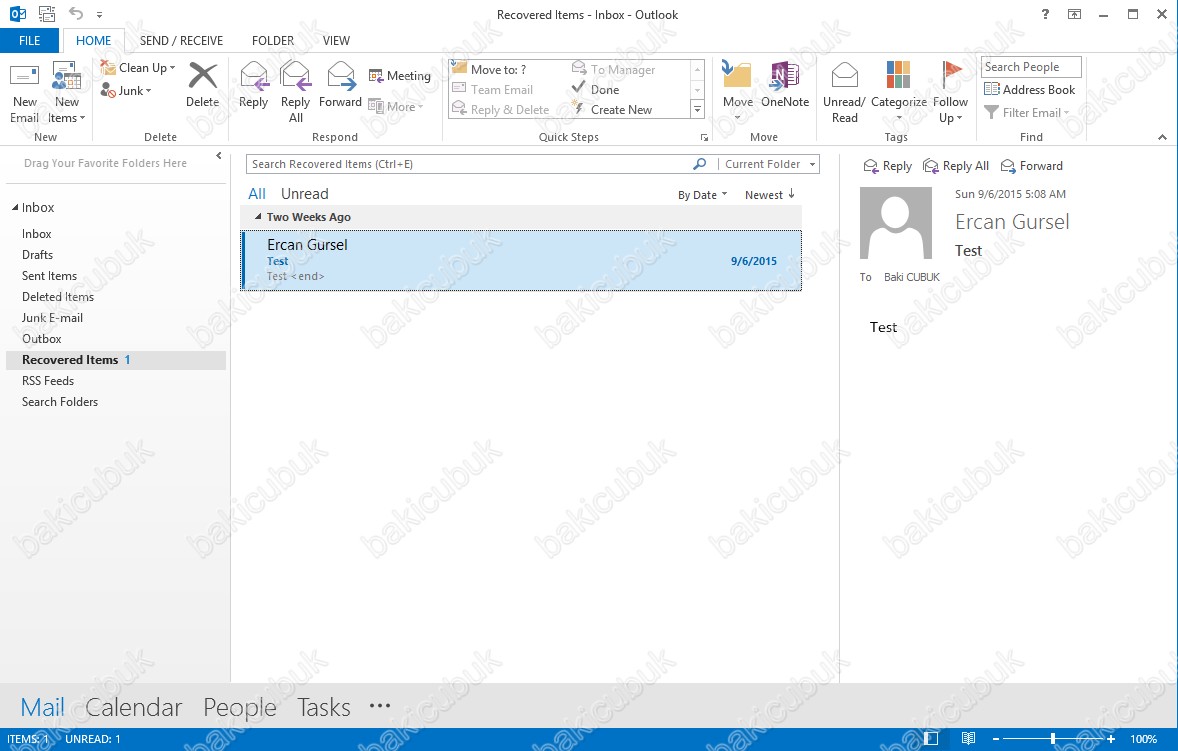Viewport: 1178px width, 751px height.
Task: Switch to the SEND / RECEIVE tab
Action: coord(181,41)
